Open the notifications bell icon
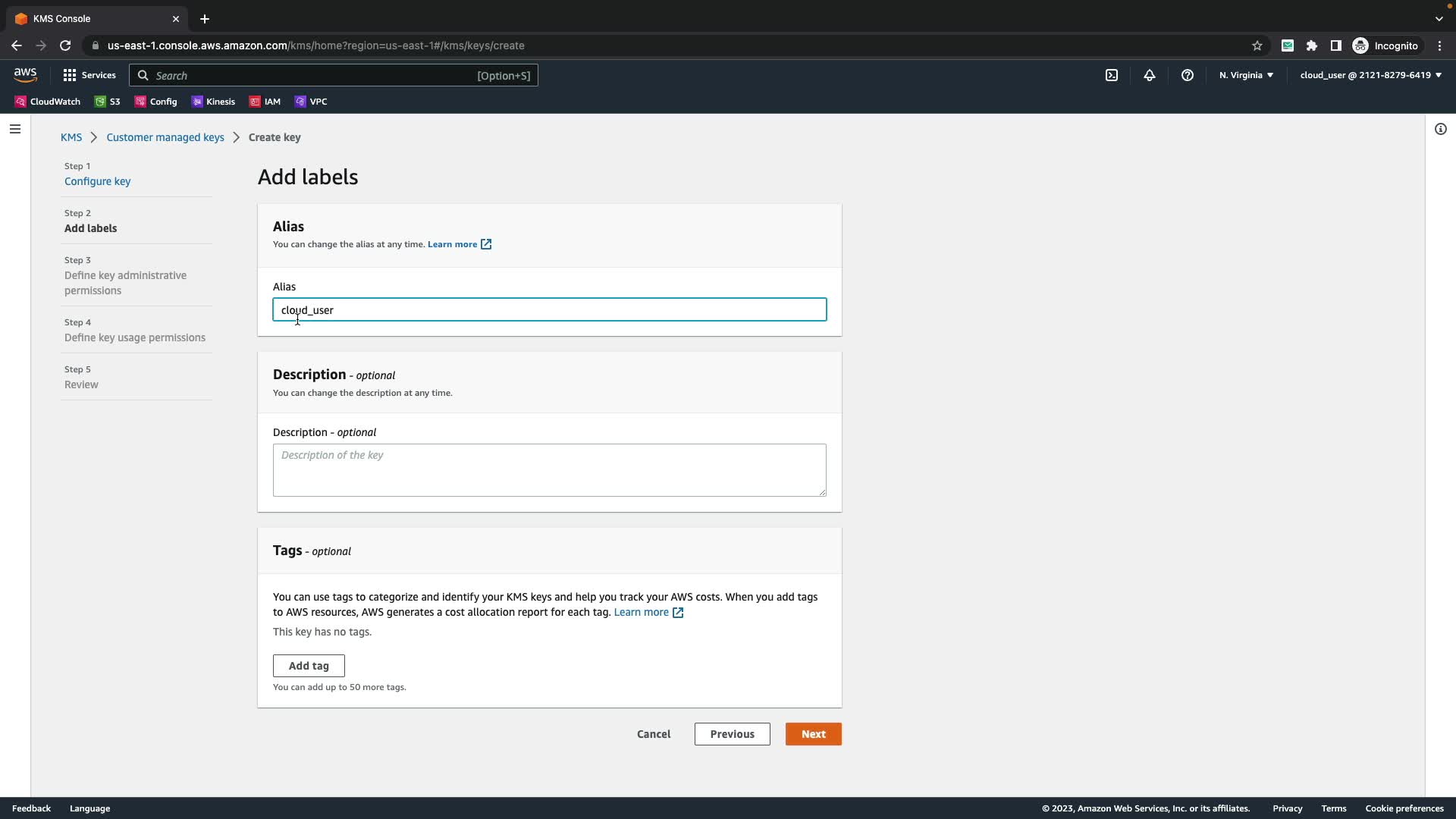 tap(1150, 75)
